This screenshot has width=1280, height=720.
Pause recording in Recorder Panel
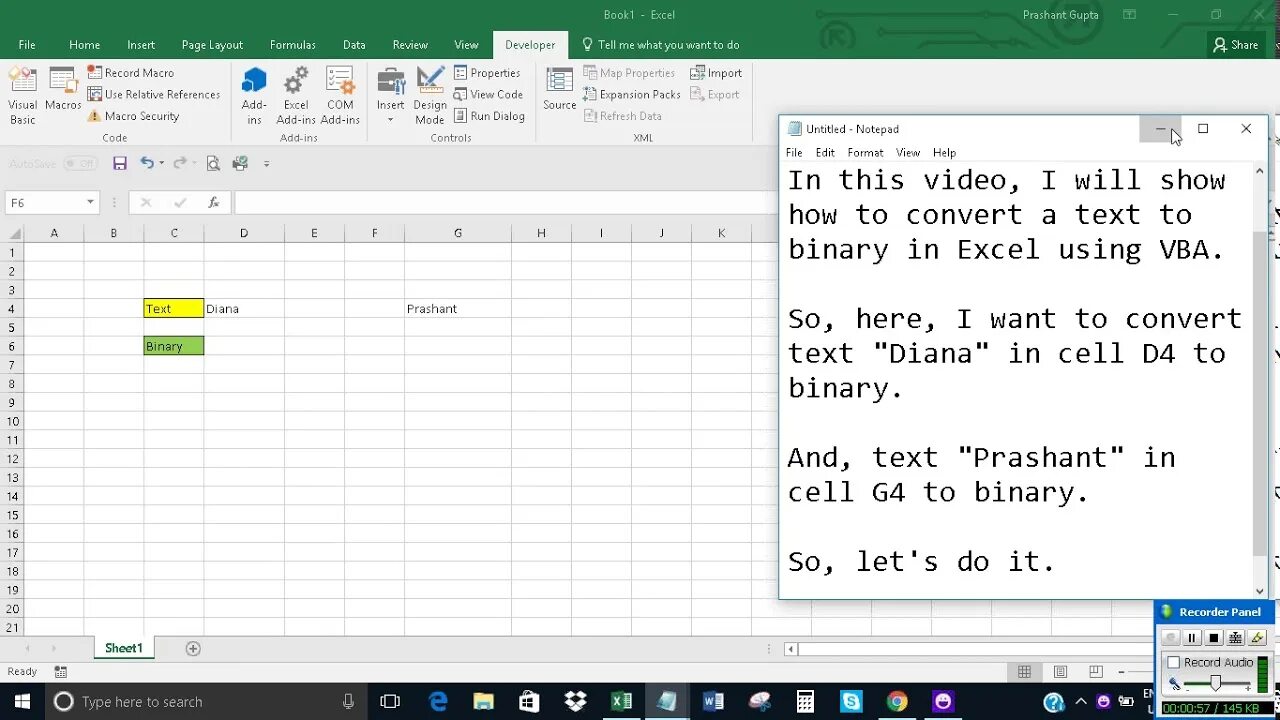1192,638
